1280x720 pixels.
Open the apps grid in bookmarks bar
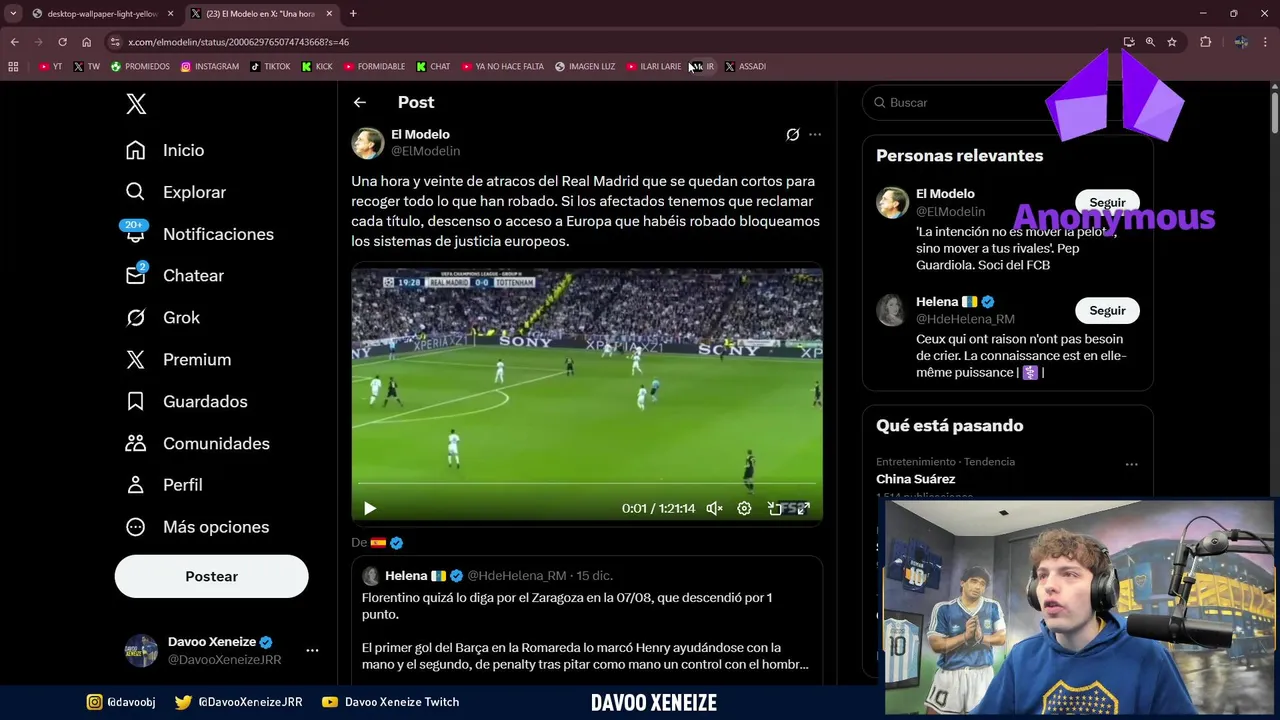point(13,67)
